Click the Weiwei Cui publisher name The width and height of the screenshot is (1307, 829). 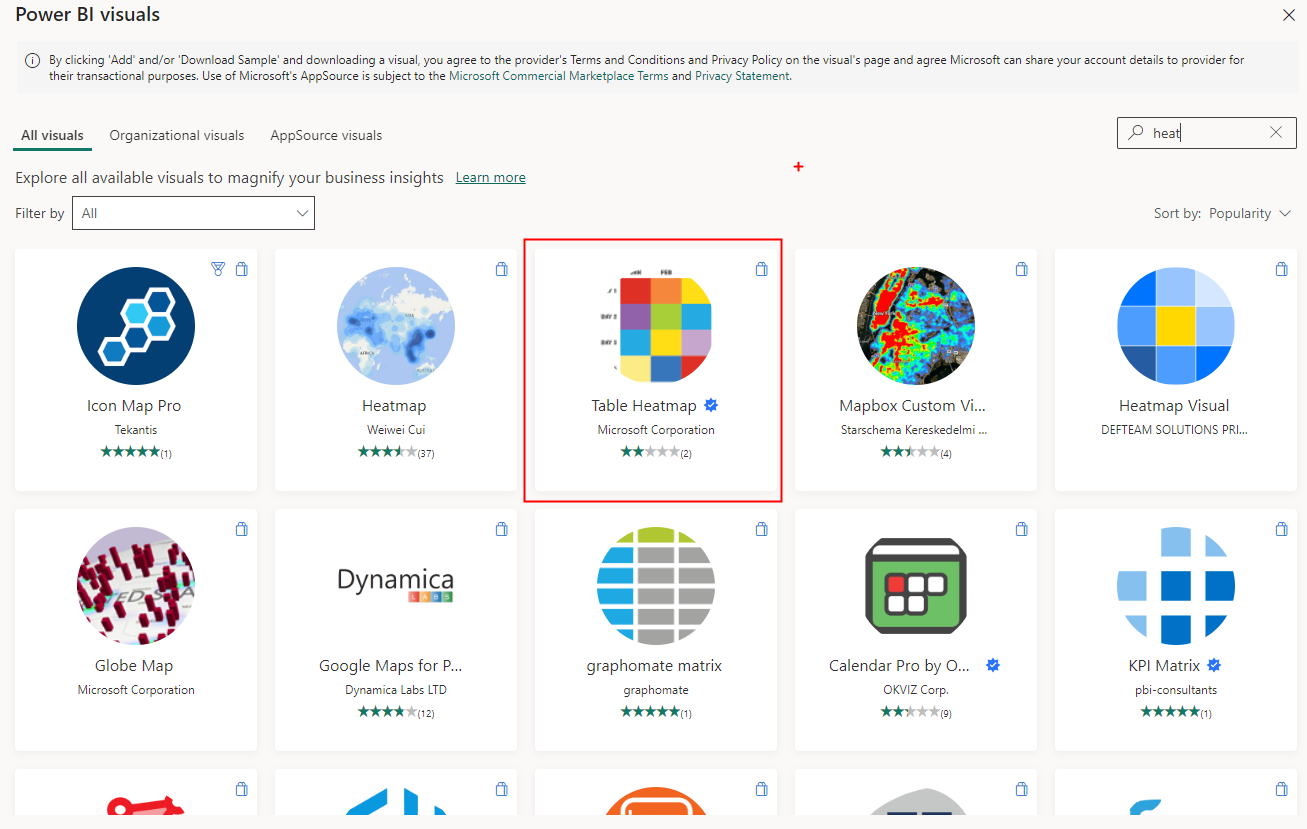coord(396,430)
